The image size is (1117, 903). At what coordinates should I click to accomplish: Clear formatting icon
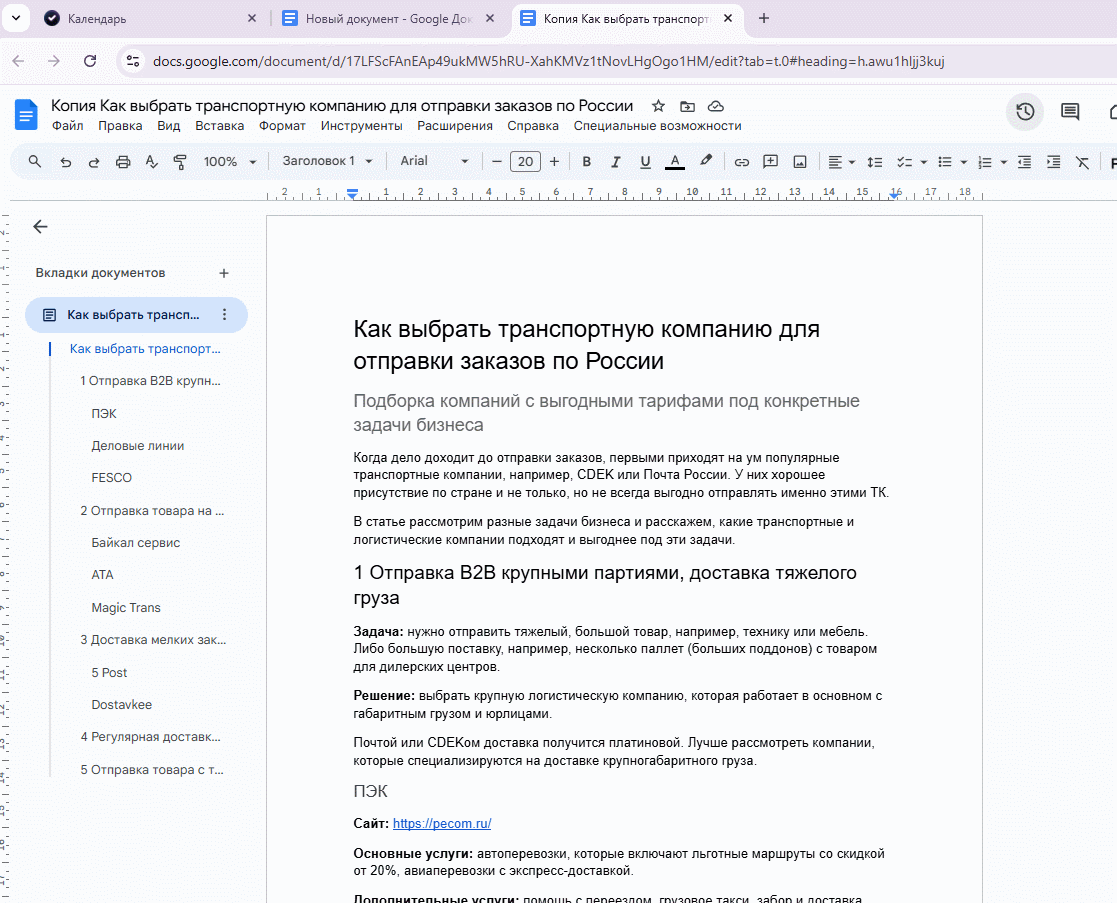tap(1082, 162)
